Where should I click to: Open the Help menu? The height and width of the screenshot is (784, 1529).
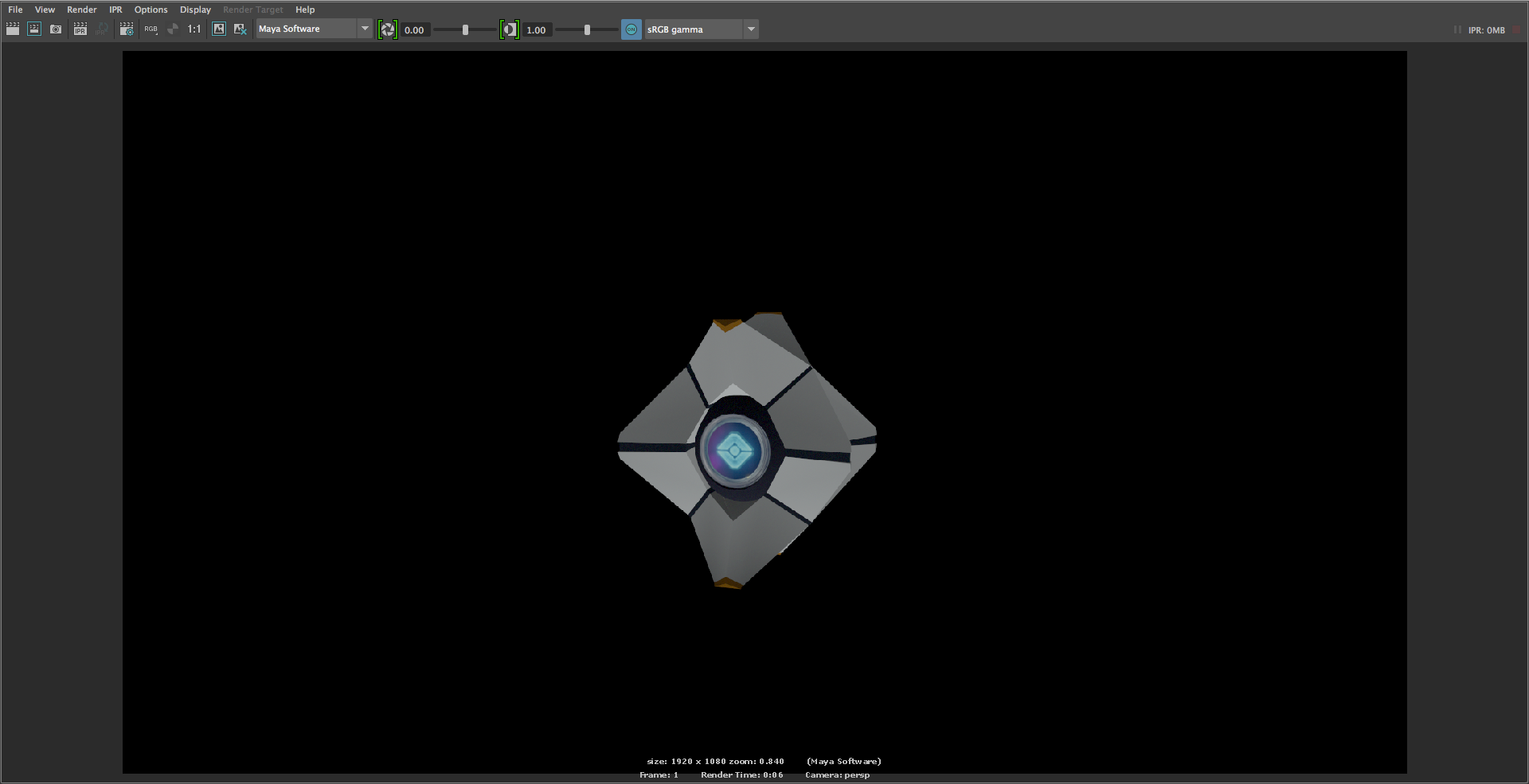[305, 10]
